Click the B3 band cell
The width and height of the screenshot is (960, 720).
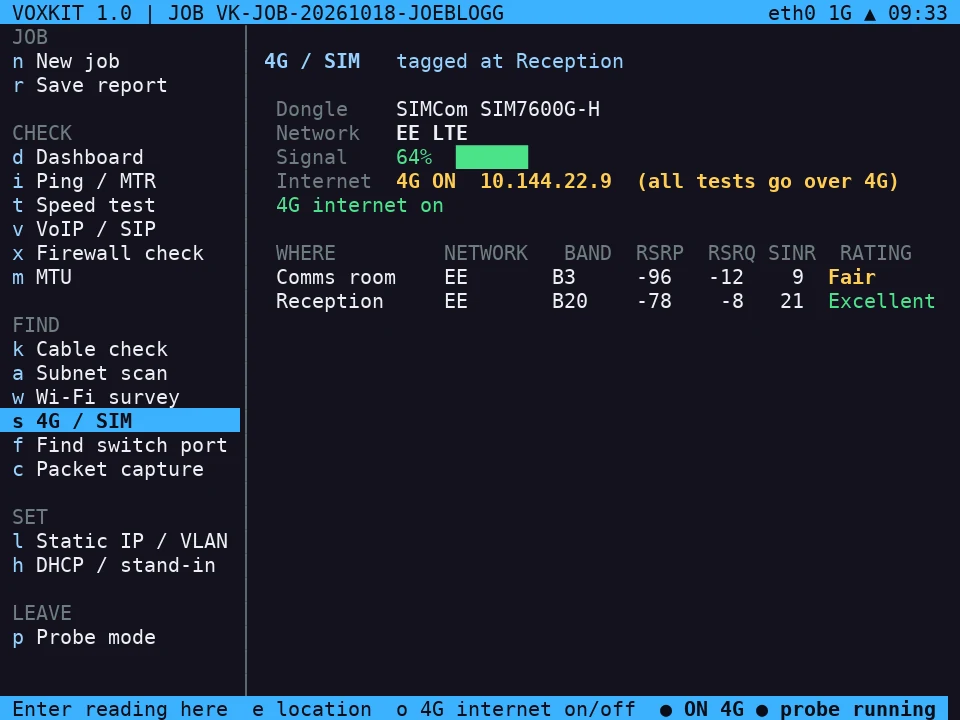pos(563,277)
